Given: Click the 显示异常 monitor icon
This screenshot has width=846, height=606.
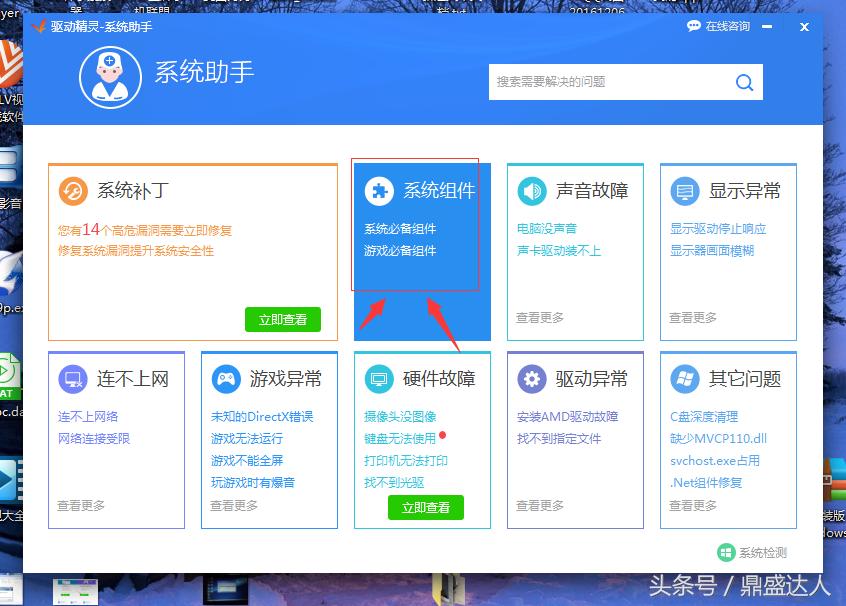Looking at the screenshot, I should [684, 190].
